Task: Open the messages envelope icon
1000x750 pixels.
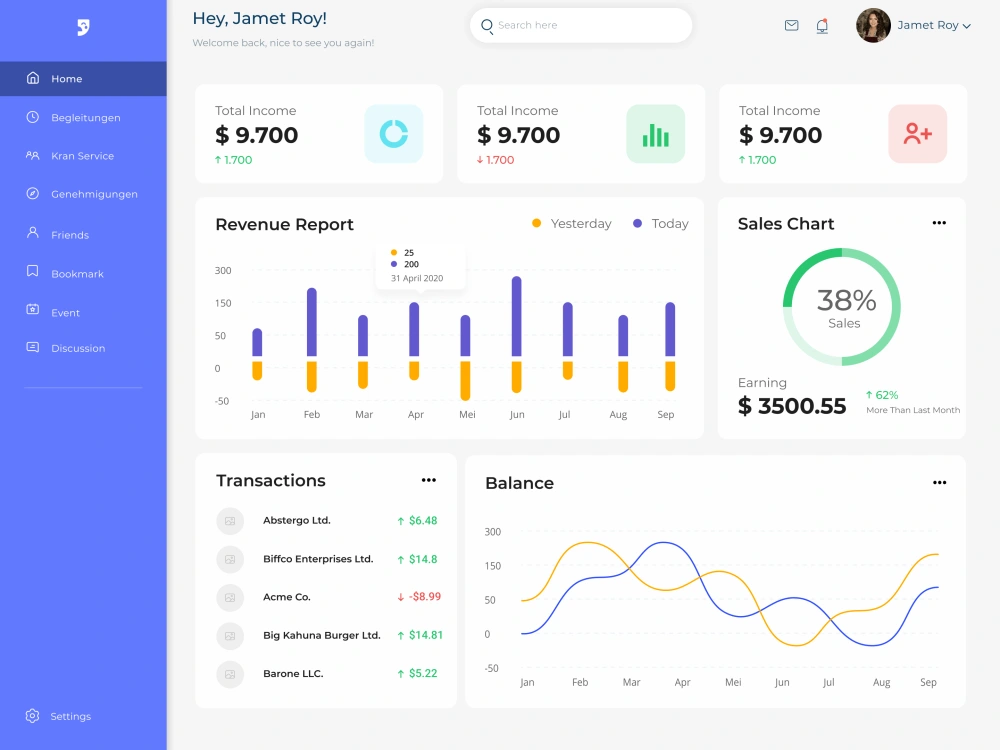Action: [x=791, y=25]
